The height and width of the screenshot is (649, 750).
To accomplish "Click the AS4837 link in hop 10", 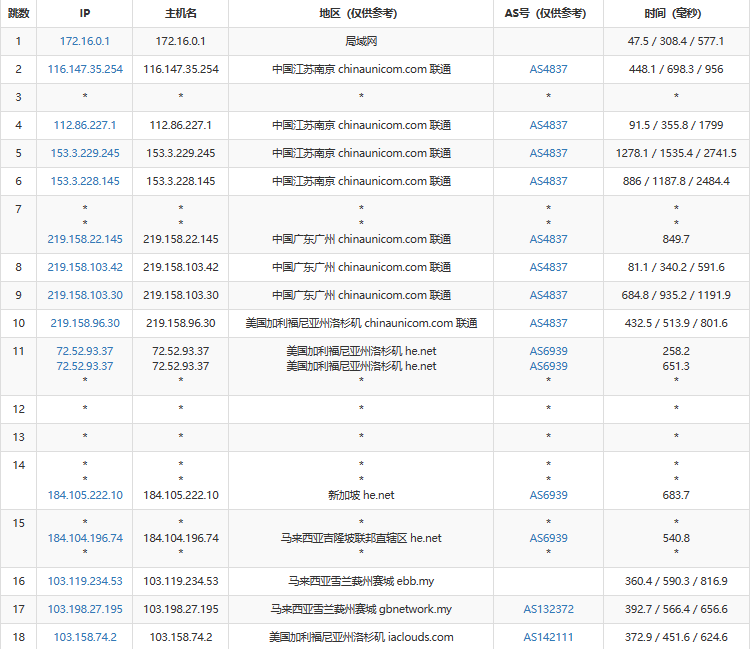I will pyautogui.click(x=548, y=323).
